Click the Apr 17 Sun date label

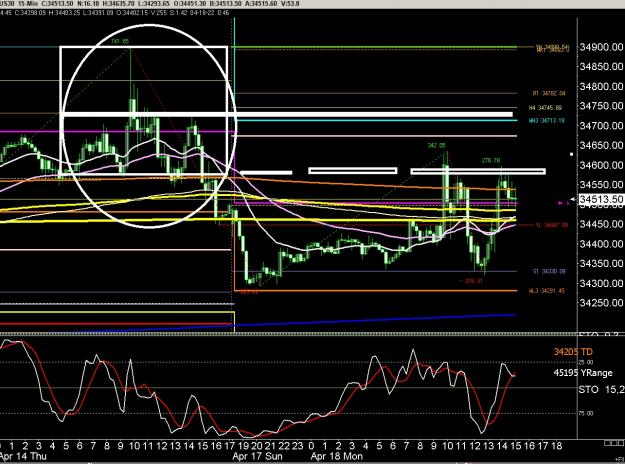point(257,456)
